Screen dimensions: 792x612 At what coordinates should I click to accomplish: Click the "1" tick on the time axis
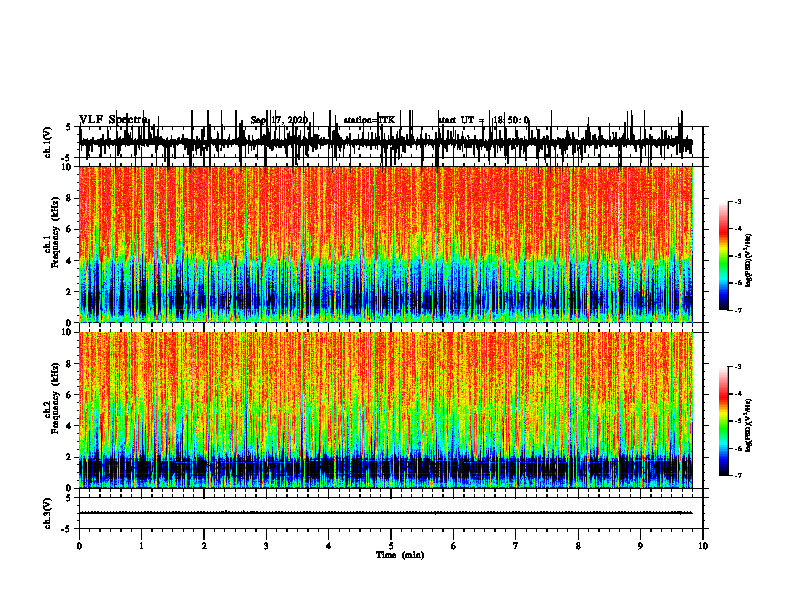(141, 546)
